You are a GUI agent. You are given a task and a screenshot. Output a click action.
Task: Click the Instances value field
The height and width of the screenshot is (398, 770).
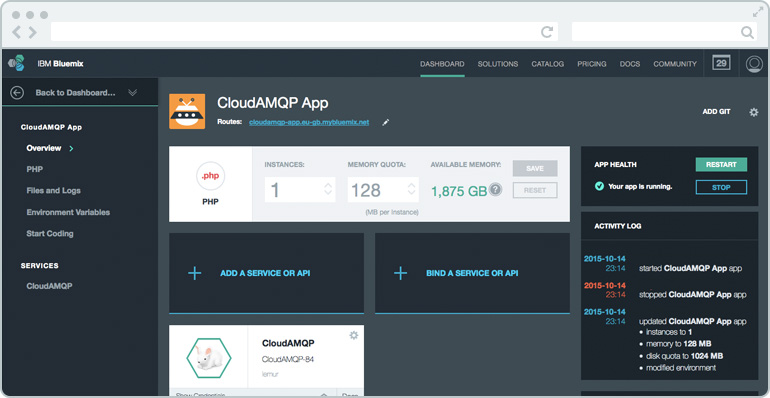tap(300, 190)
